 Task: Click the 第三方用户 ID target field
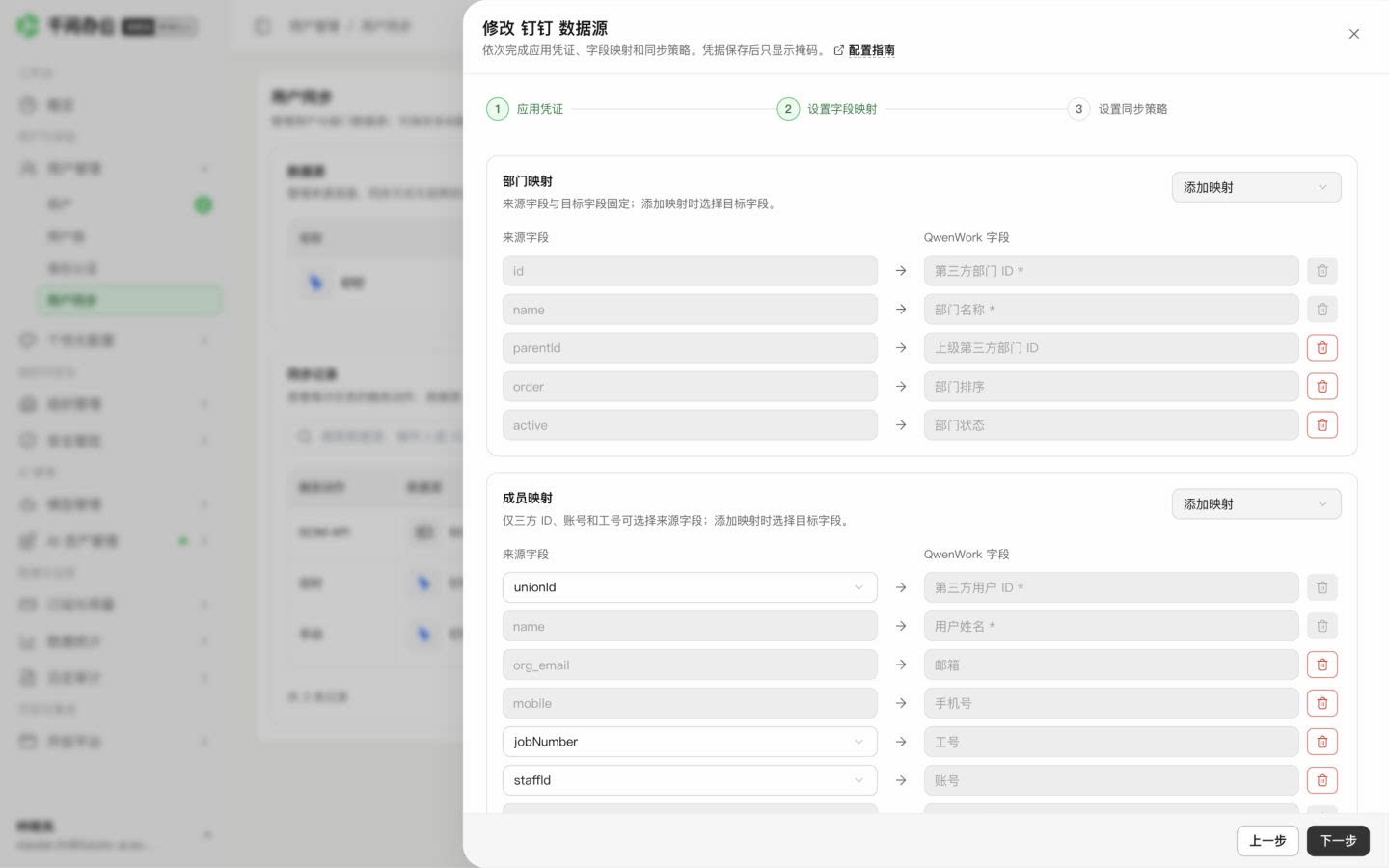click(x=1111, y=587)
